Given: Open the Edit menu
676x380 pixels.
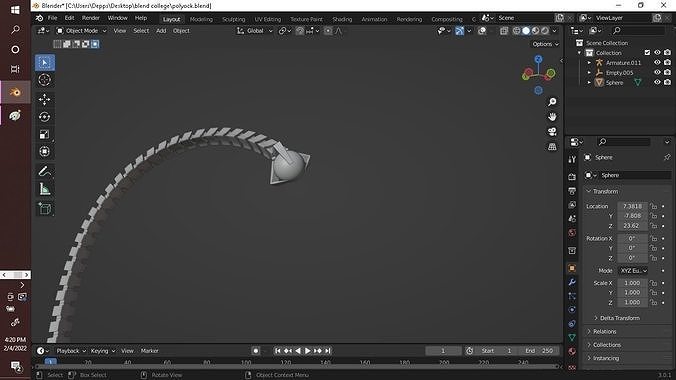Looking at the screenshot, I should [x=69, y=18].
